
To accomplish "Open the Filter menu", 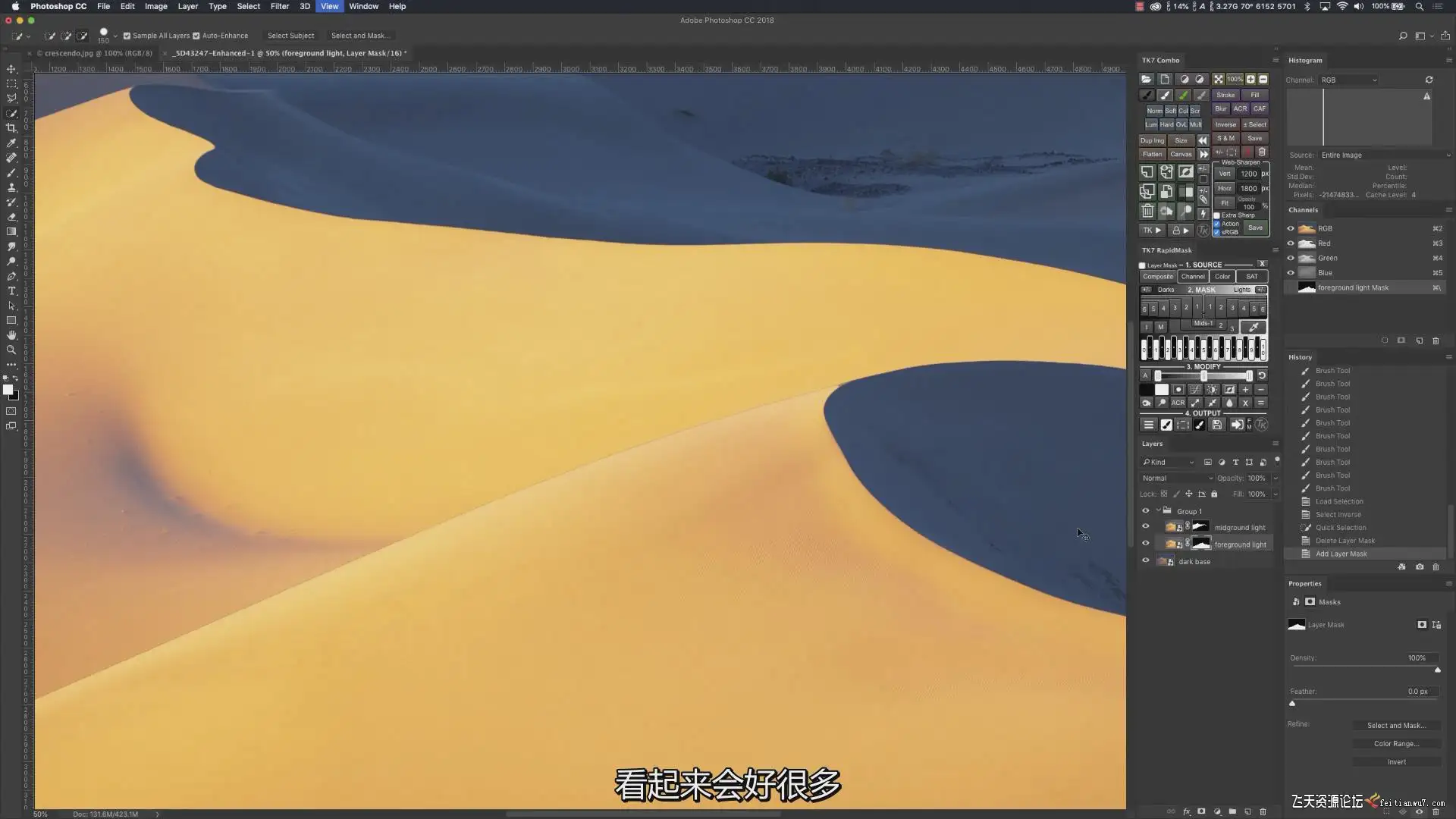I will pyautogui.click(x=279, y=6).
